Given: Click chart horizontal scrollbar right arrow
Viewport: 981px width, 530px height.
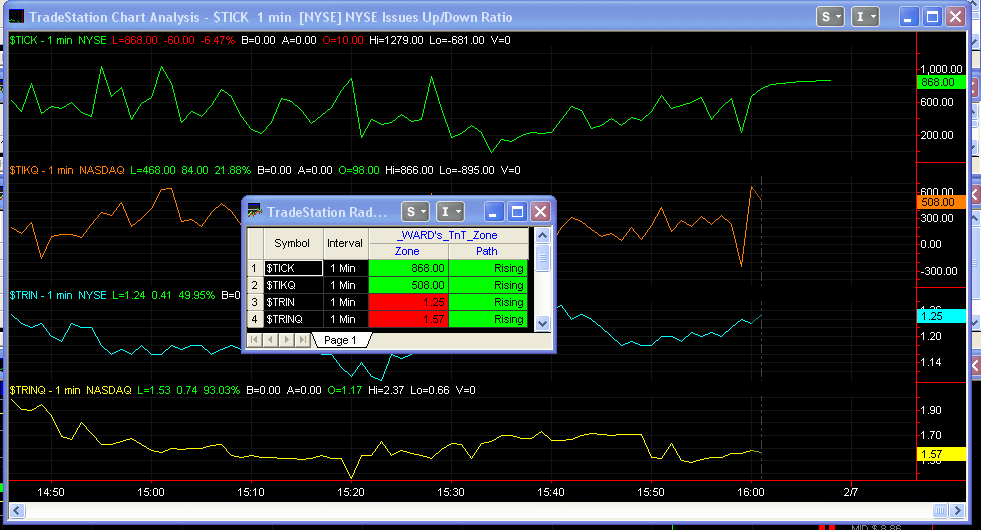Looking at the screenshot, I should click(957, 511).
